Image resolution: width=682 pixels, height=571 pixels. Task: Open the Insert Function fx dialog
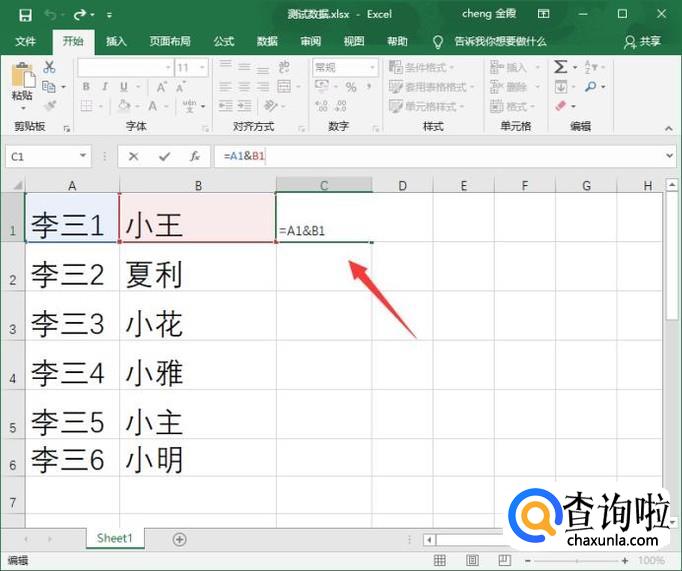pos(195,156)
